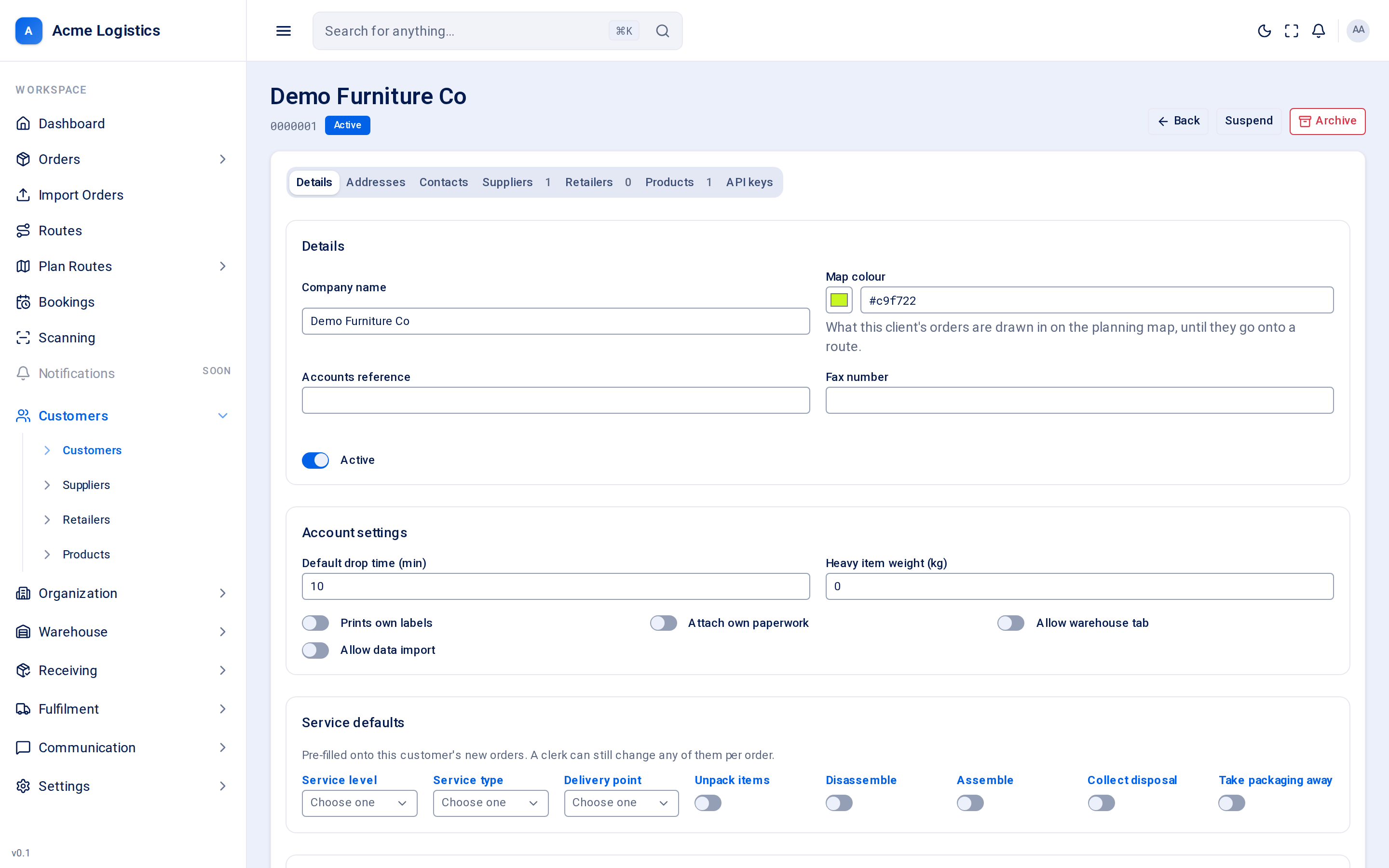Turn off the Active toggle
This screenshot has width=1389, height=868.
315,461
